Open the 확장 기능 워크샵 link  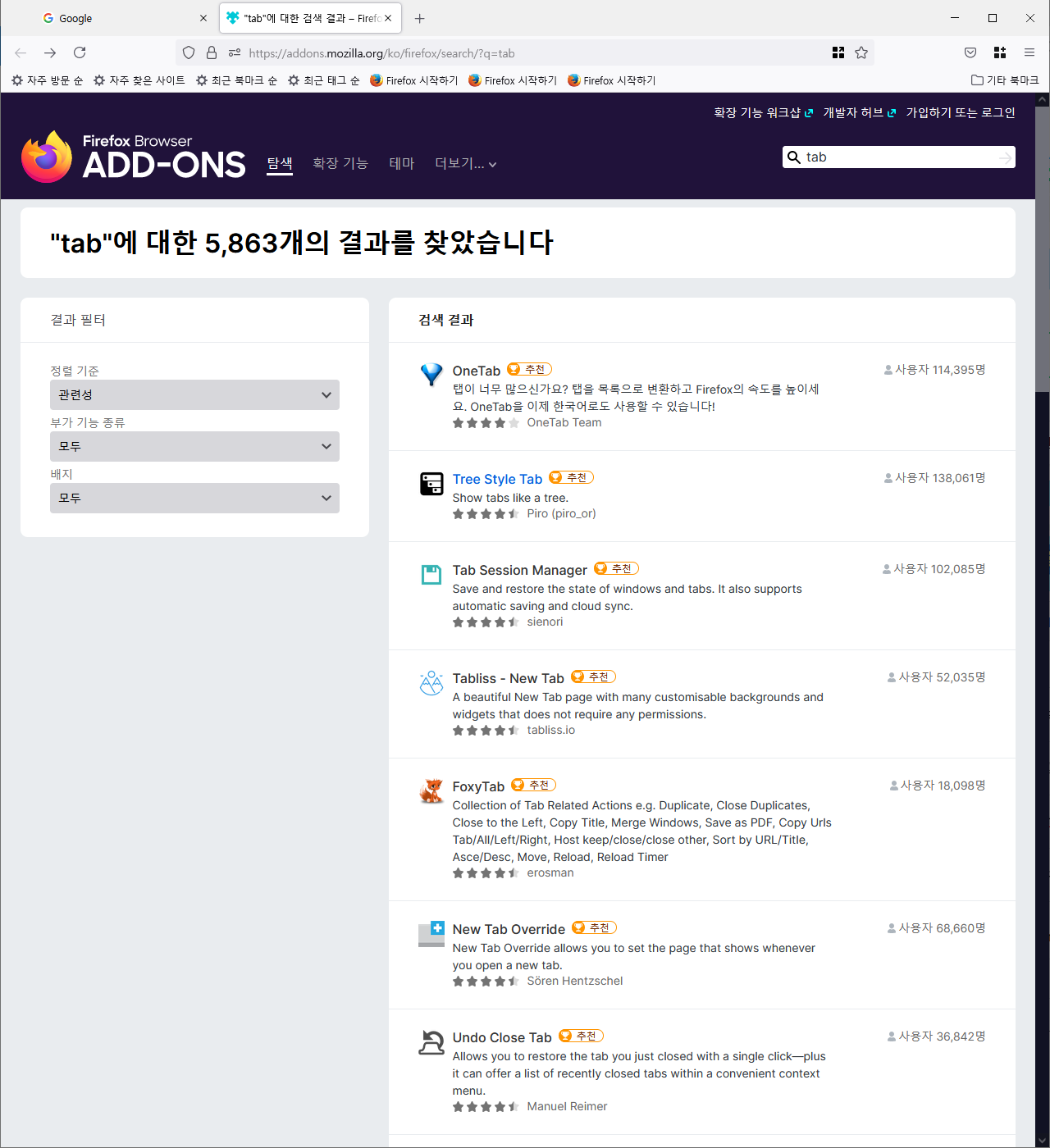(x=764, y=112)
